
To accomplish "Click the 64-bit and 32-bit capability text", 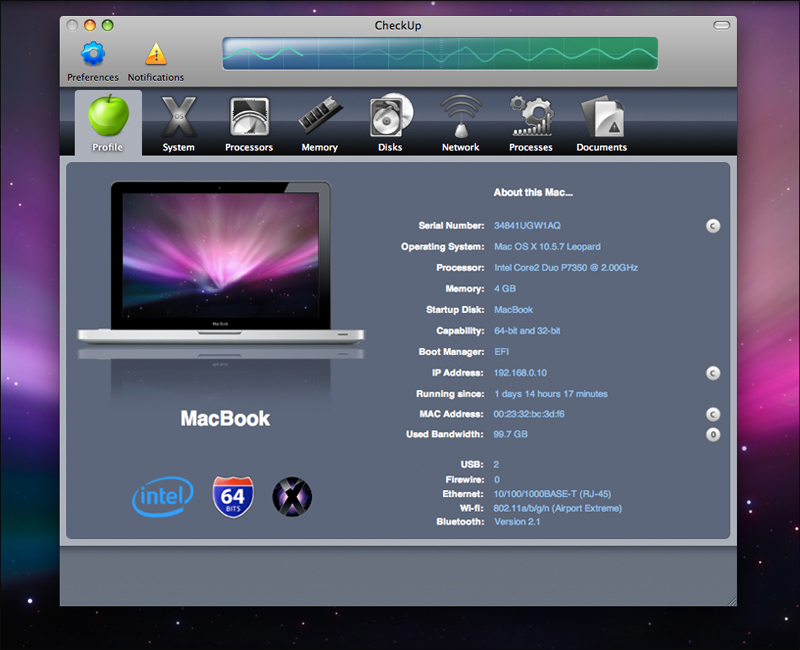I will pos(527,331).
